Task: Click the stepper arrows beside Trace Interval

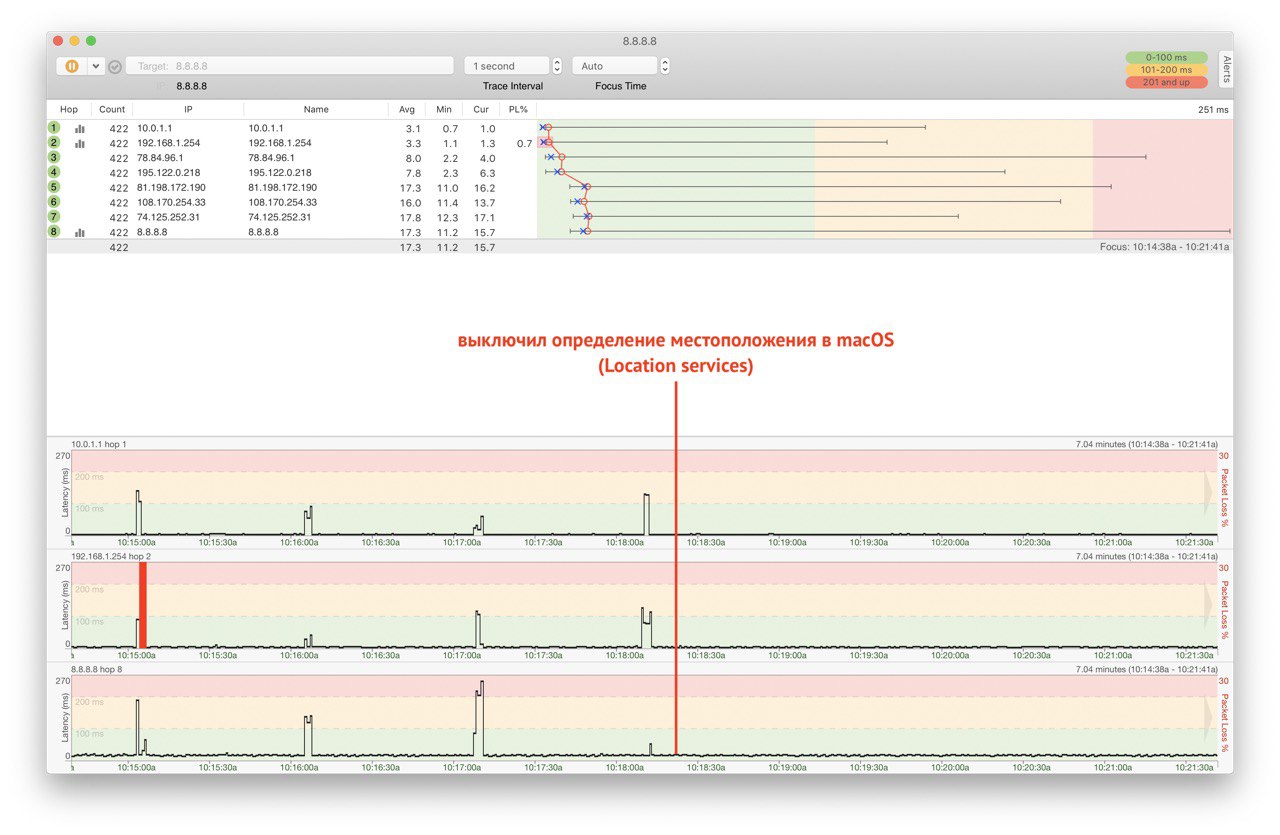Action: pyautogui.click(x=557, y=66)
